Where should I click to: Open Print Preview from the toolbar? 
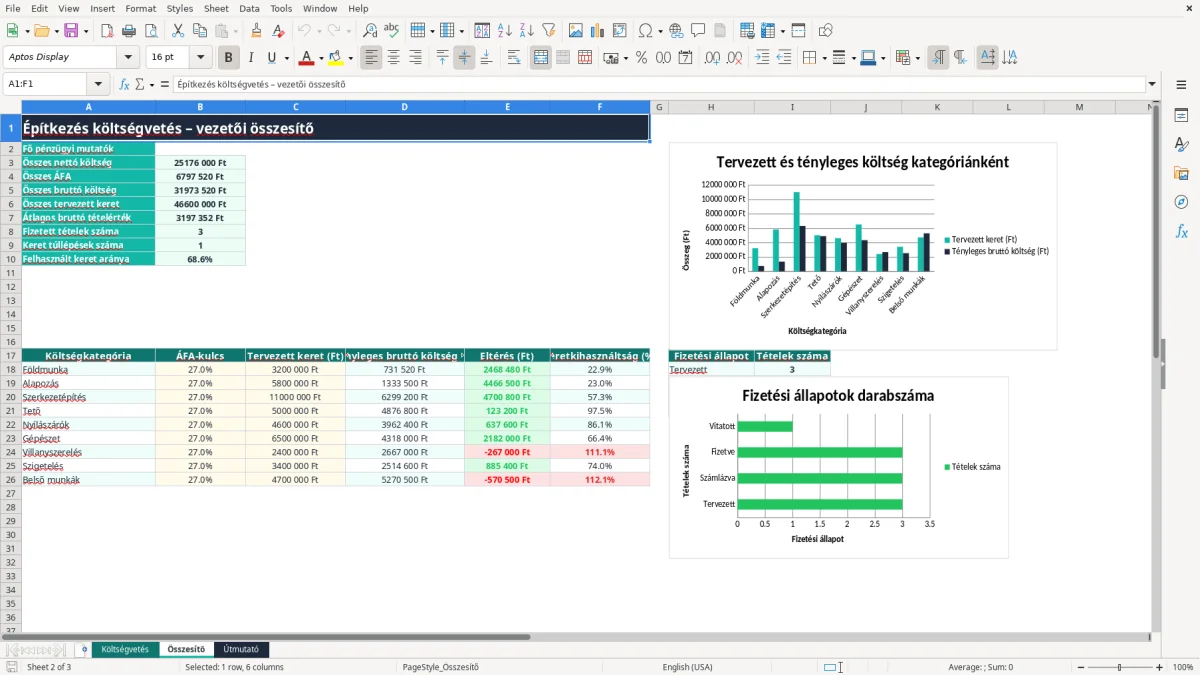pos(150,31)
